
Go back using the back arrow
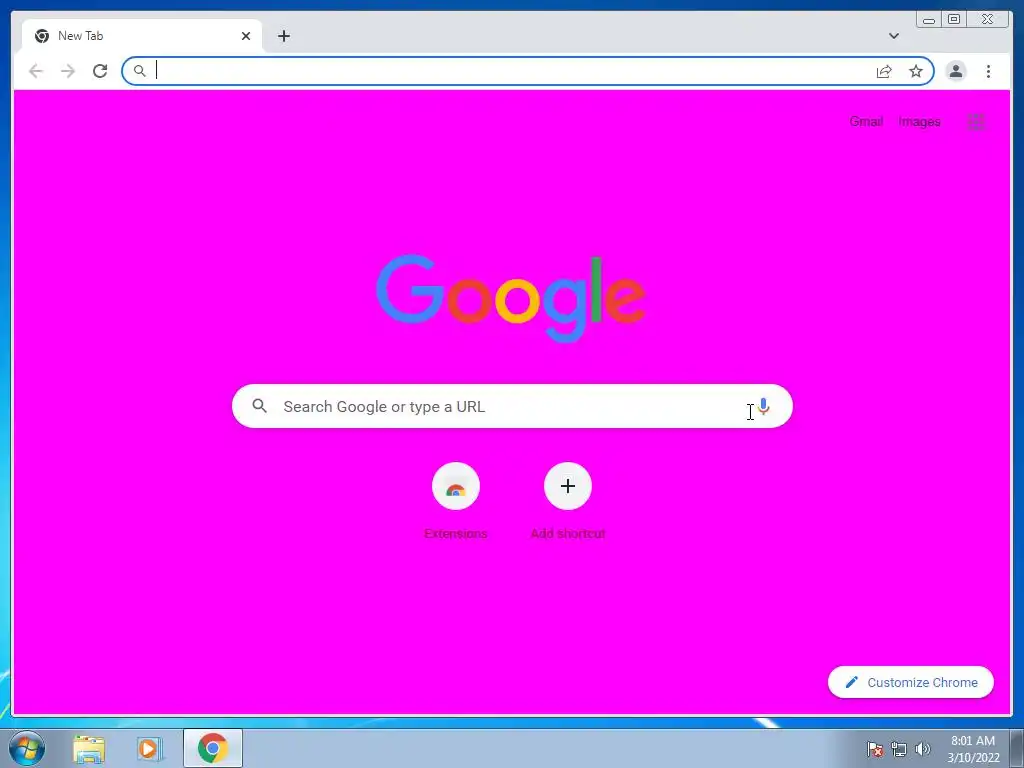(36, 71)
